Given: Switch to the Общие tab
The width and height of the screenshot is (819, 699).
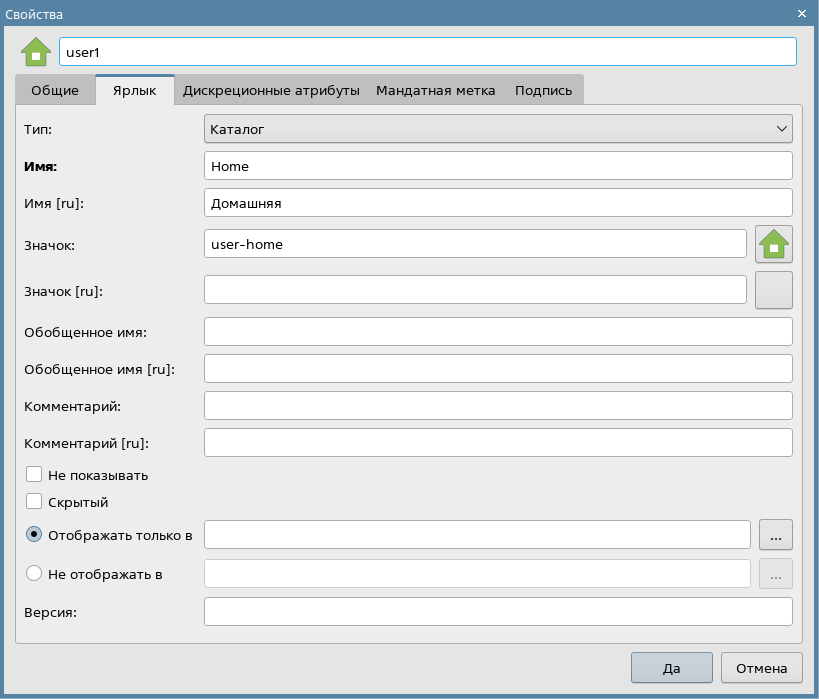Looking at the screenshot, I should (55, 90).
